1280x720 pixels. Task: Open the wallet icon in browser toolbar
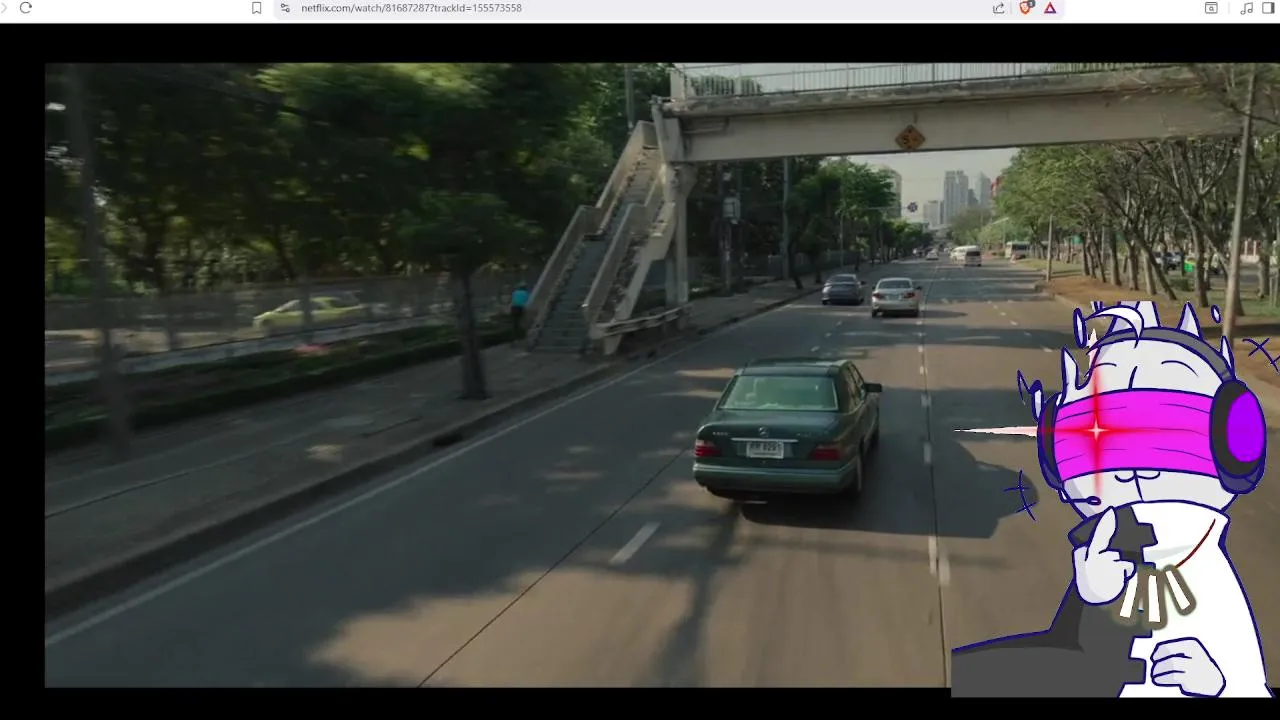point(1211,8)
